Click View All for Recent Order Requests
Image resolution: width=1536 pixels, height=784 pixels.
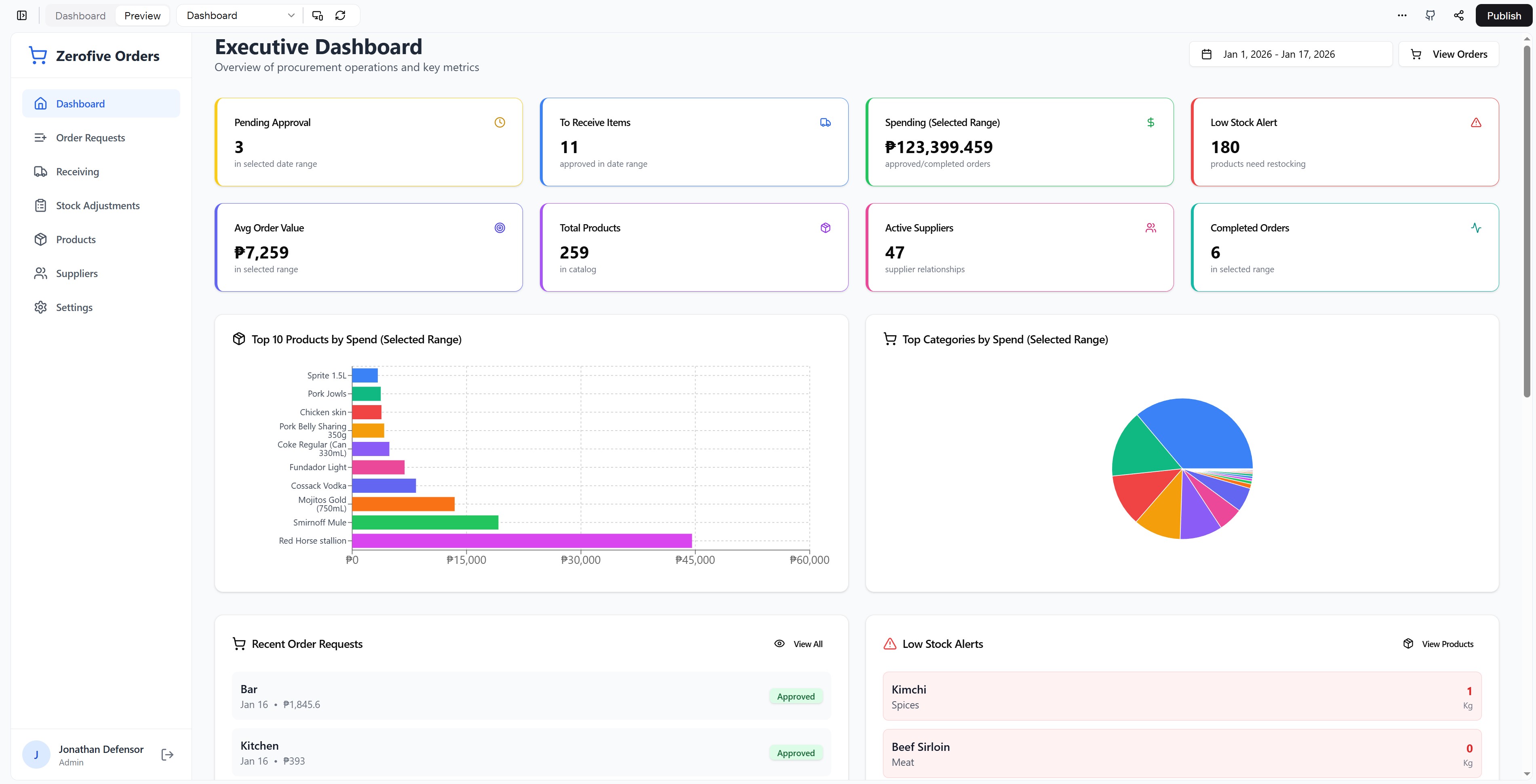click(799, 644)
